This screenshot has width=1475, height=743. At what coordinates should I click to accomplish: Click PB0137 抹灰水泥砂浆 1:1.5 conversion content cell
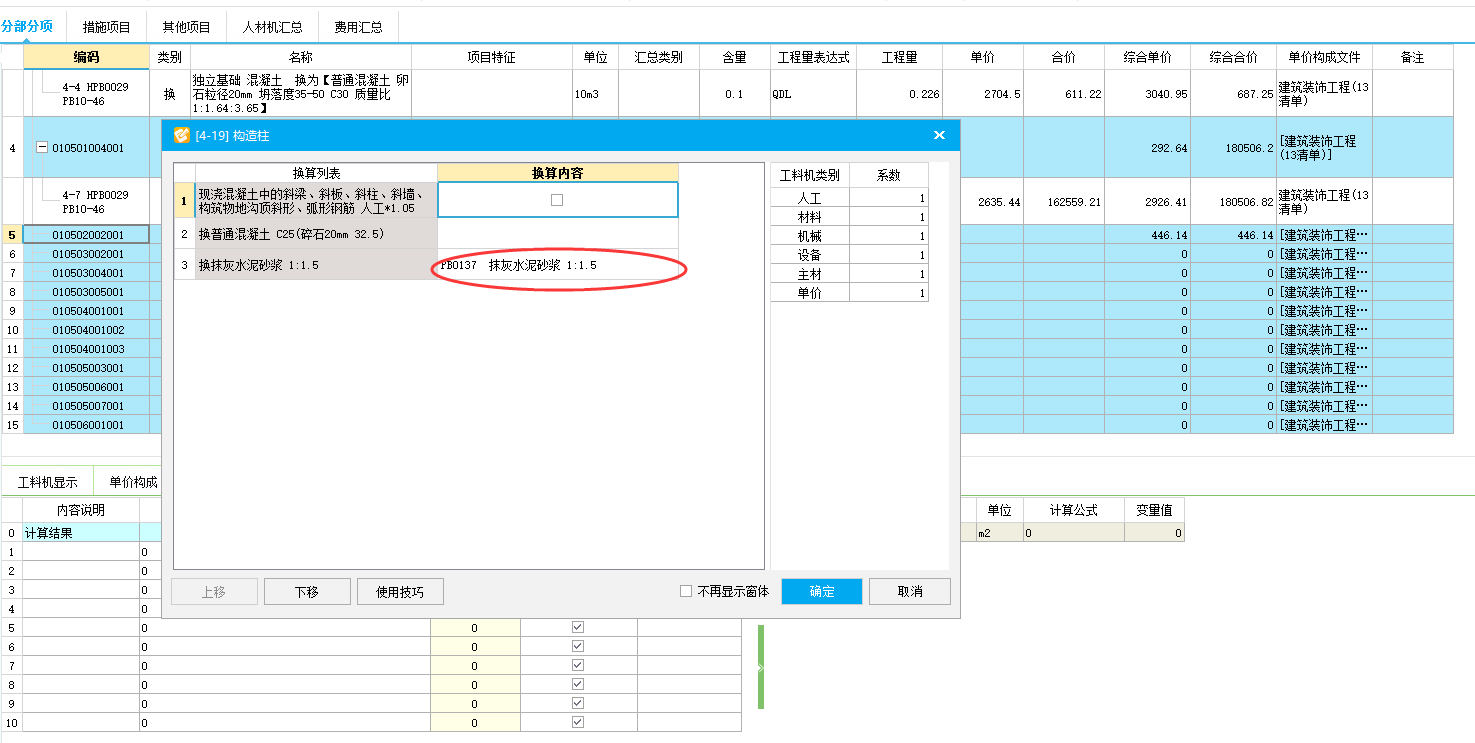coord(558,265)
